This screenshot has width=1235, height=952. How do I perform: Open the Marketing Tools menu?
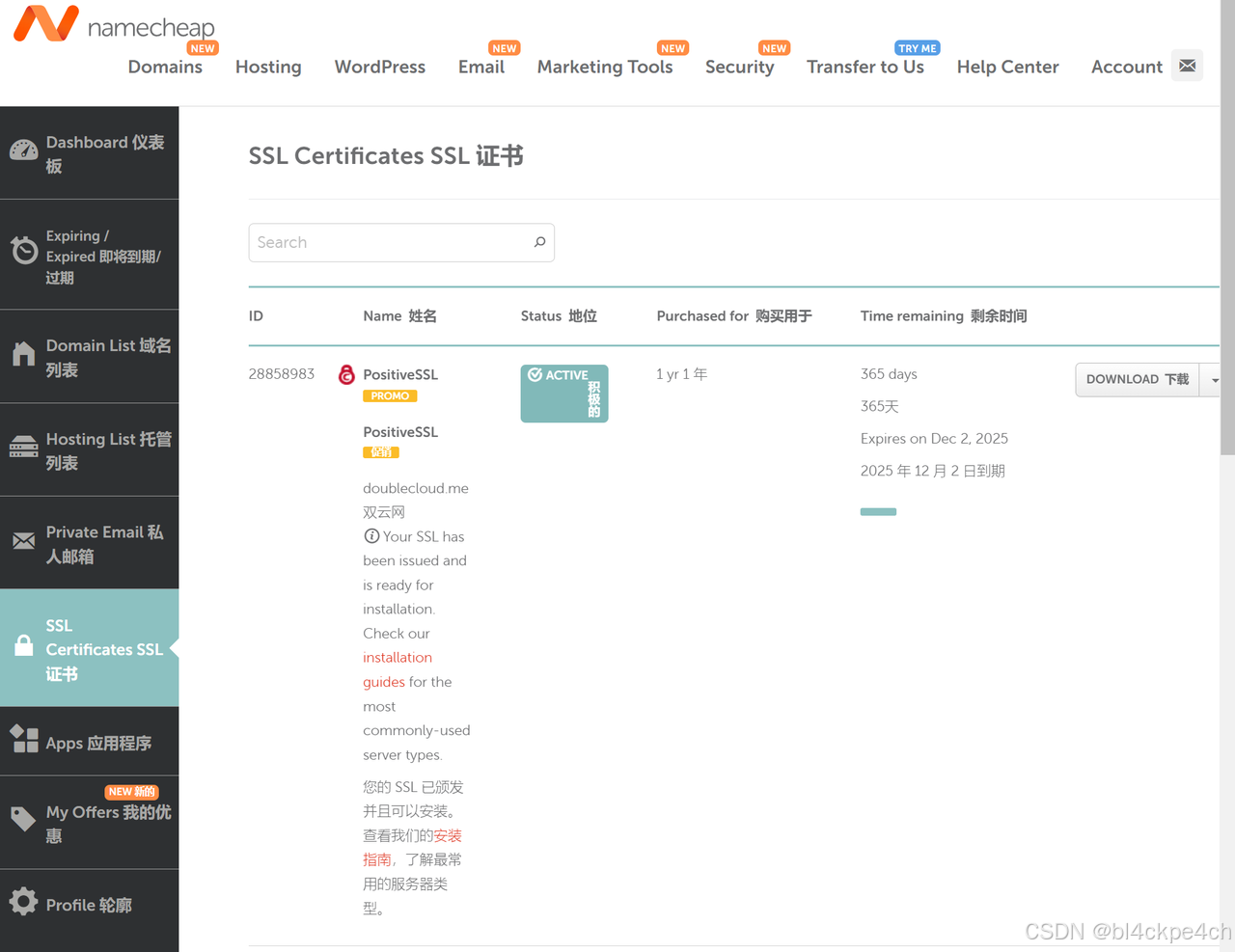[x=605, y=67]
